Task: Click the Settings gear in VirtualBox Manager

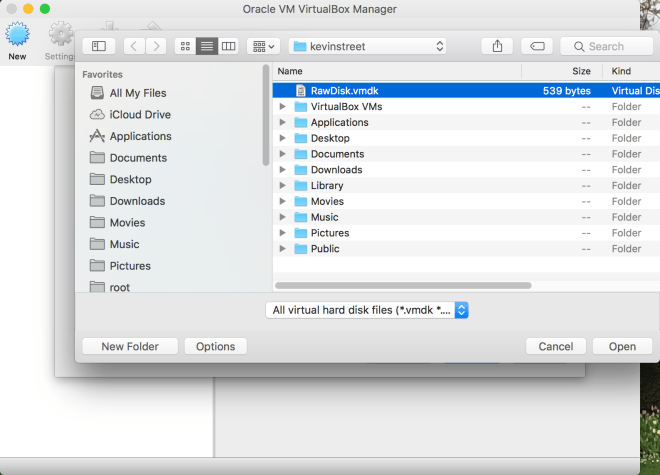Action: pyautogui.click(x=61, y=34)
